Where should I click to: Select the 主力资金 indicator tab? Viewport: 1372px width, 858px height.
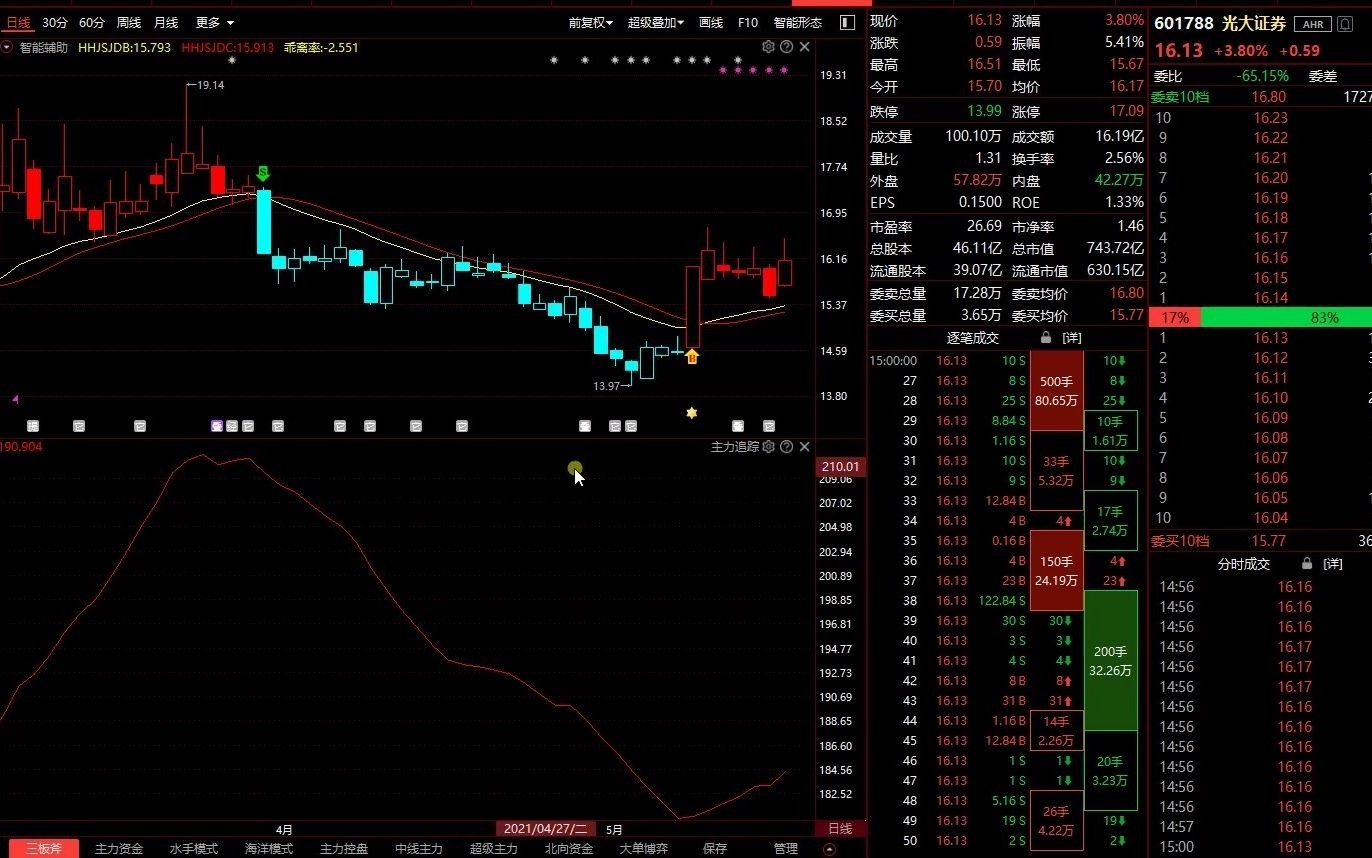119,849
